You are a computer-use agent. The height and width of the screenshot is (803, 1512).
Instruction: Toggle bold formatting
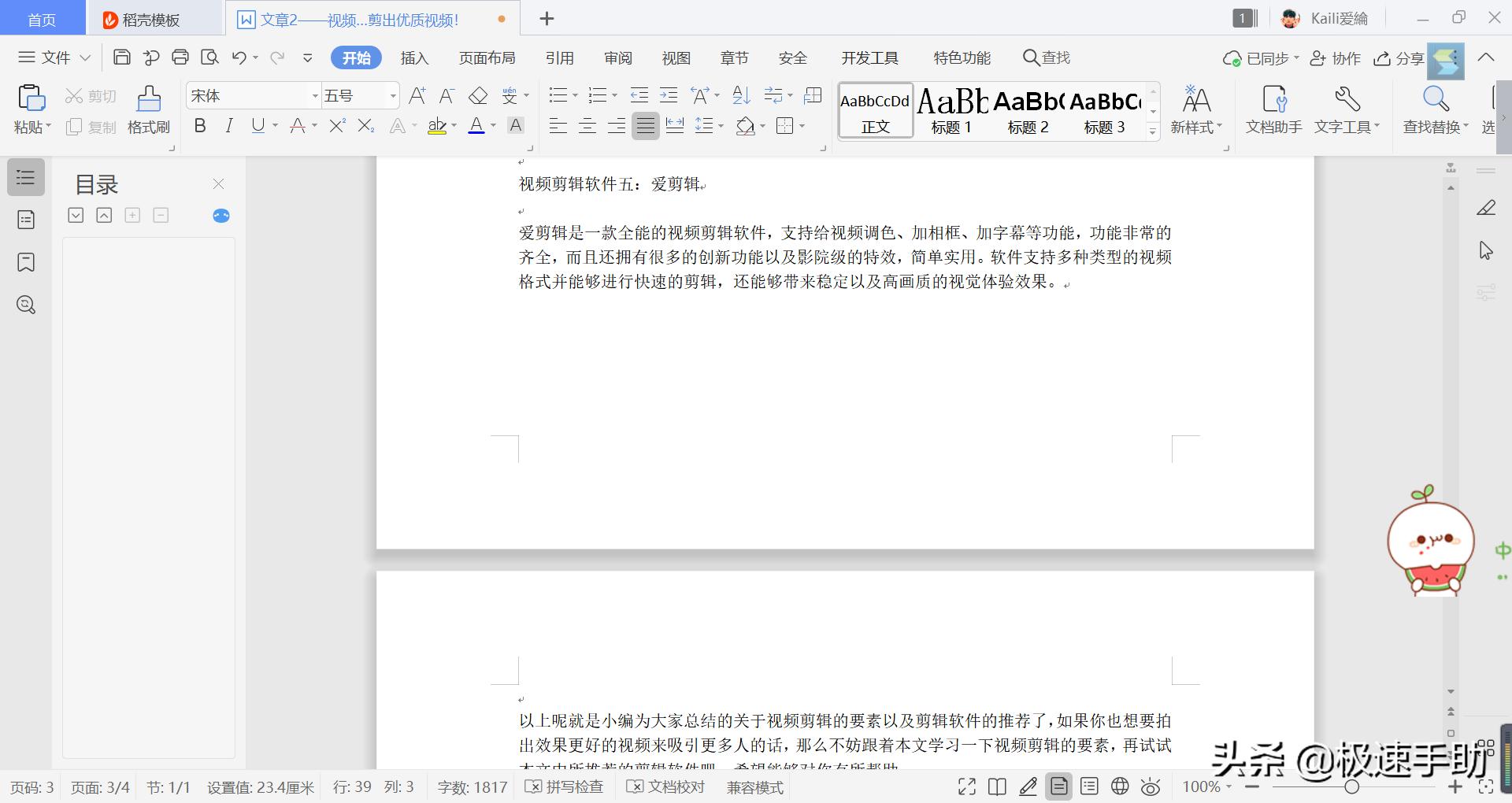click(199, 126)
